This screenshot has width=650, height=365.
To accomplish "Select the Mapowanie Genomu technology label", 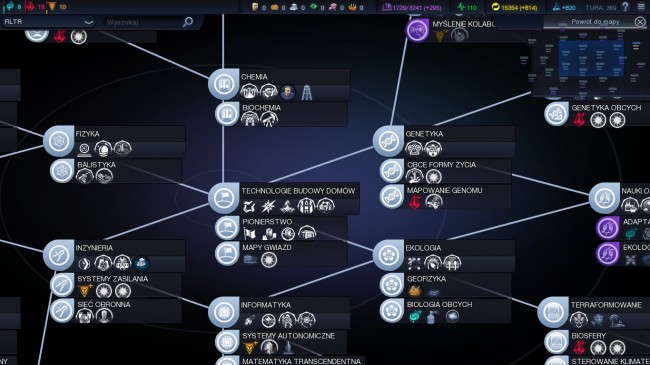I will pyautogui.click(x=444, y=190).
